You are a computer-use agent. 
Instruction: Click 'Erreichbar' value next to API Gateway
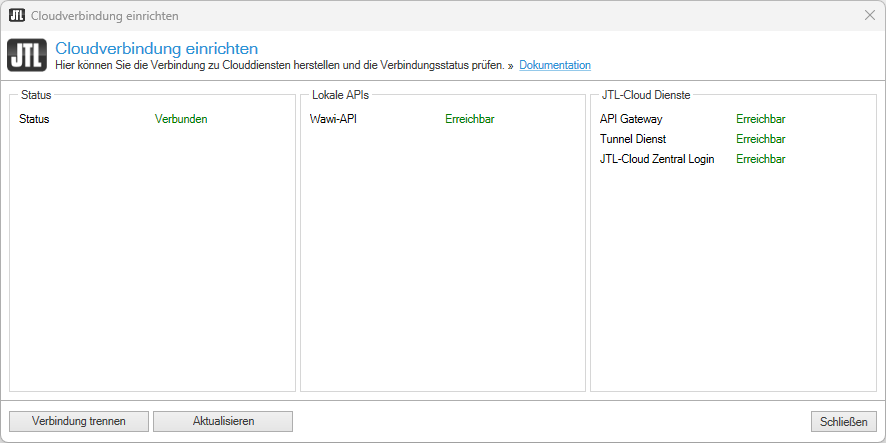coord(761,119)
